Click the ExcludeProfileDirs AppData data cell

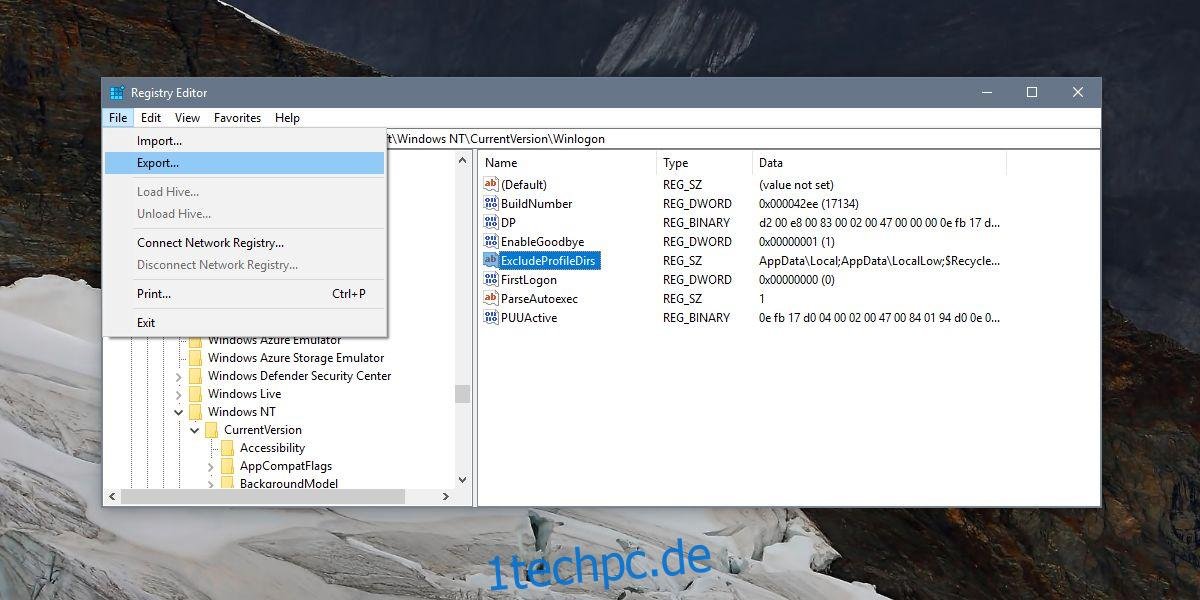pyautogui.click(x=879, y=260)
